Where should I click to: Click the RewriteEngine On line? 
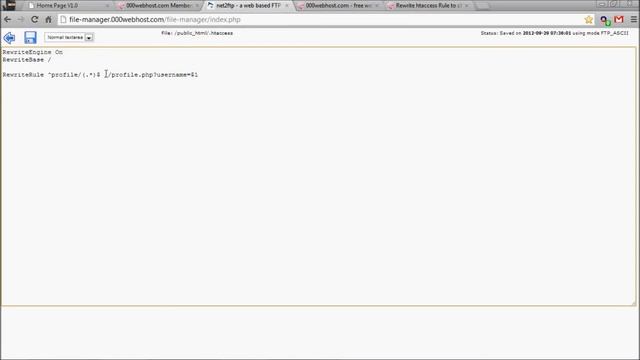pyautogui.click(x=33, y=52)
